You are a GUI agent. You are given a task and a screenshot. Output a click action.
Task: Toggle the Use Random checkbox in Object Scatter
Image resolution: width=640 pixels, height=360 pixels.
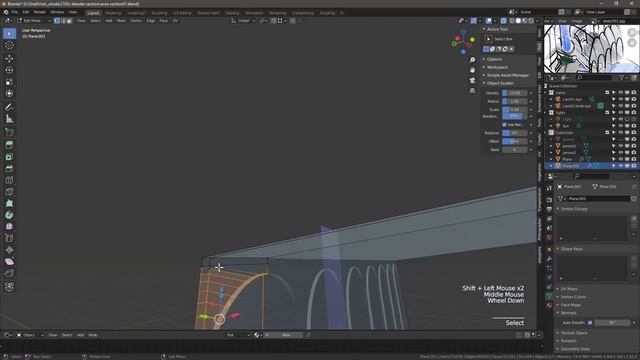coord(504,124)
